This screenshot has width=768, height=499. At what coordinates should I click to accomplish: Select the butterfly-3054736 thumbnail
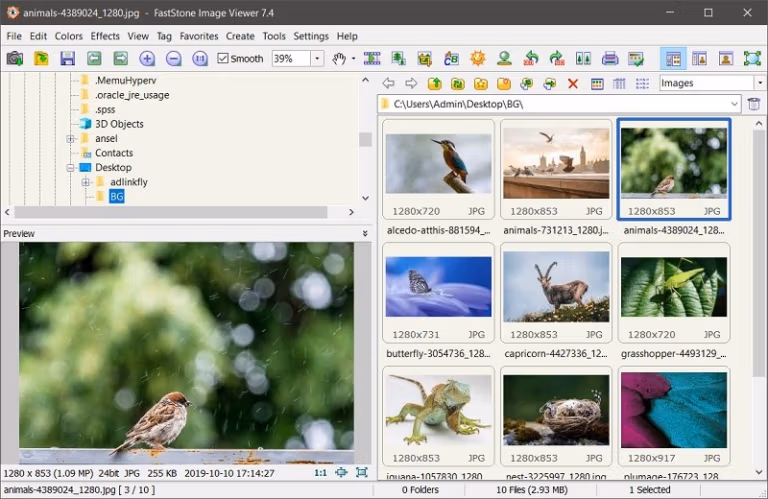[438, 293]
